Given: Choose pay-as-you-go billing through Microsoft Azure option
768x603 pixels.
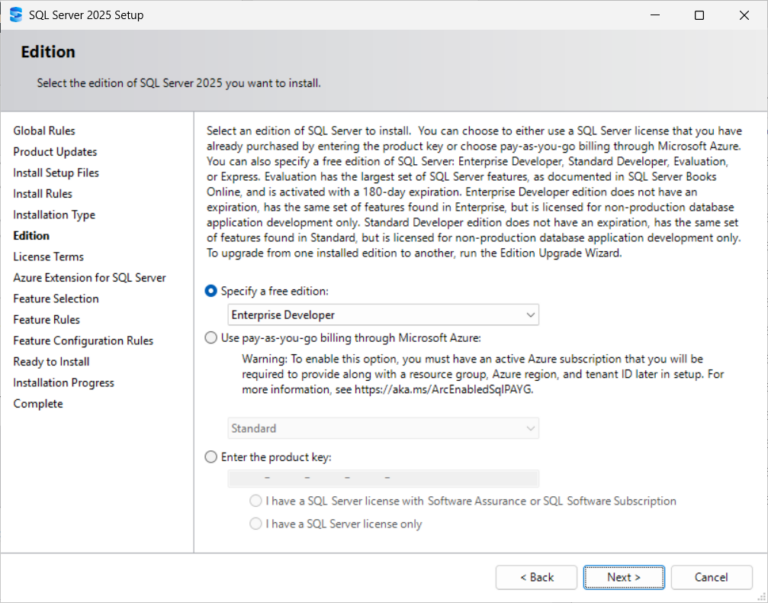Looking at the screenshot, I should (x=211, y=338).
